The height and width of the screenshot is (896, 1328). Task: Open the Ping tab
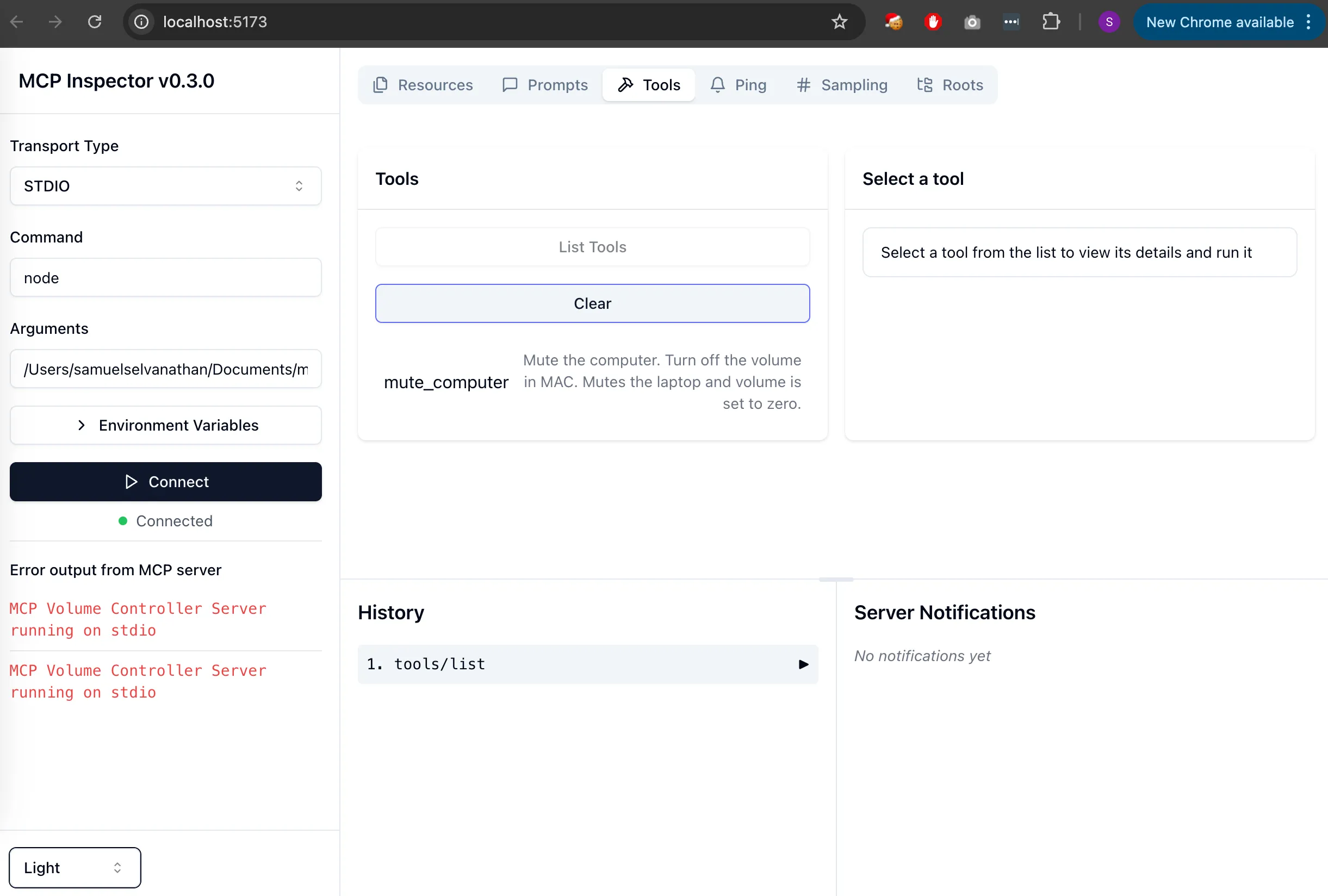point(738,85)
